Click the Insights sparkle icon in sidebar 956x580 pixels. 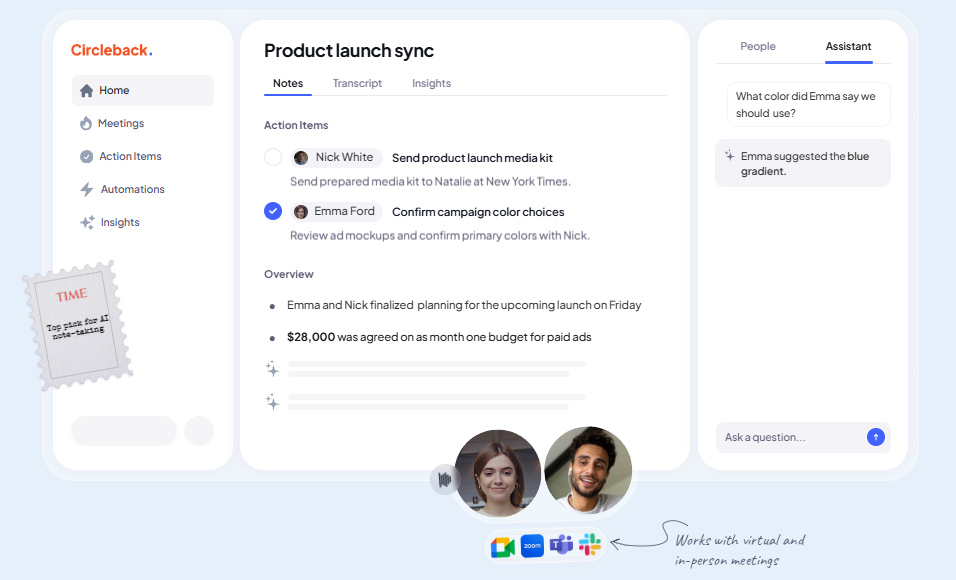click(87, 222)
